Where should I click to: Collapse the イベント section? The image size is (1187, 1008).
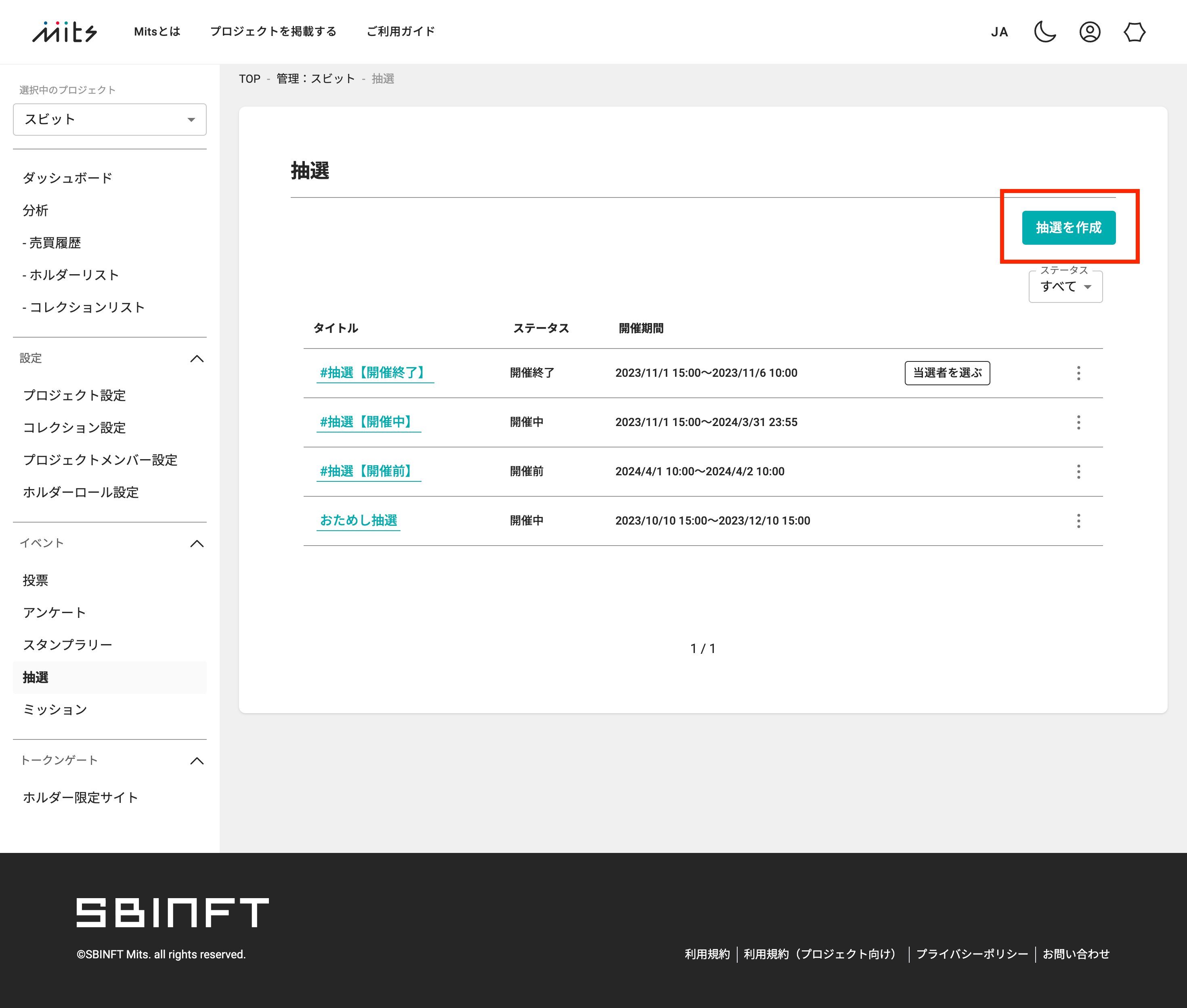tap(197, 544)
